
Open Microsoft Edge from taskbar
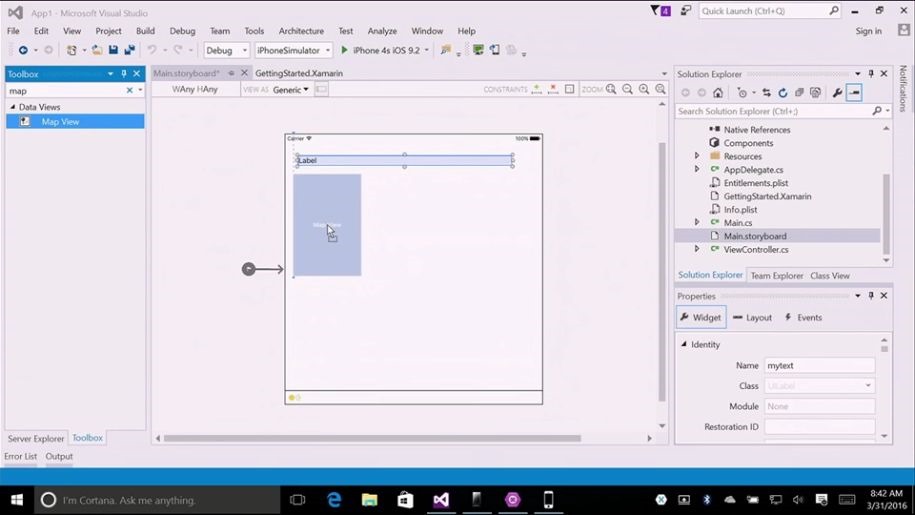[334, 500]
